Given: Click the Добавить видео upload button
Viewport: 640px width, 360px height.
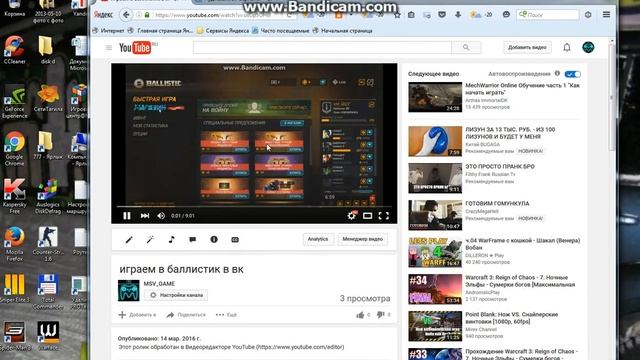Looking at the screenshot, I should (x=527, y=47).
